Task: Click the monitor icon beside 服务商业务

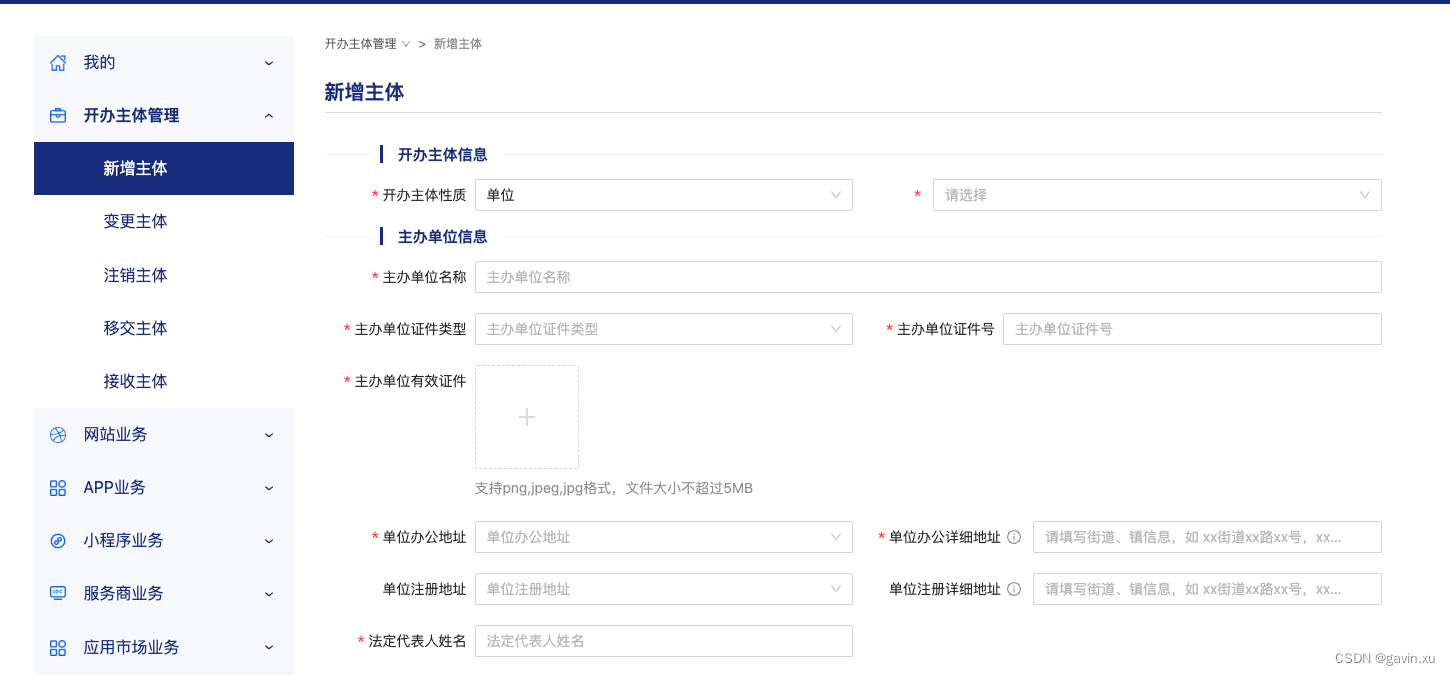Action: point(58,594)
